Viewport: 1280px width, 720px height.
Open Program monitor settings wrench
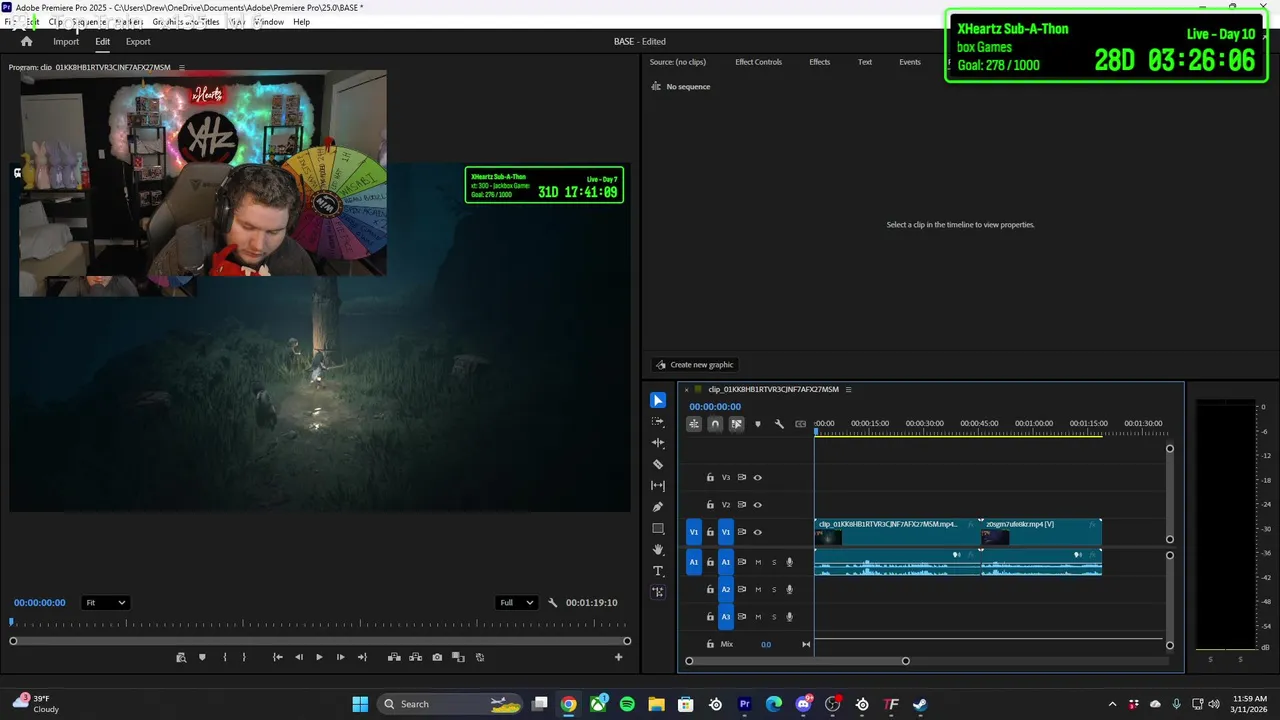click(x=552, y=603)
